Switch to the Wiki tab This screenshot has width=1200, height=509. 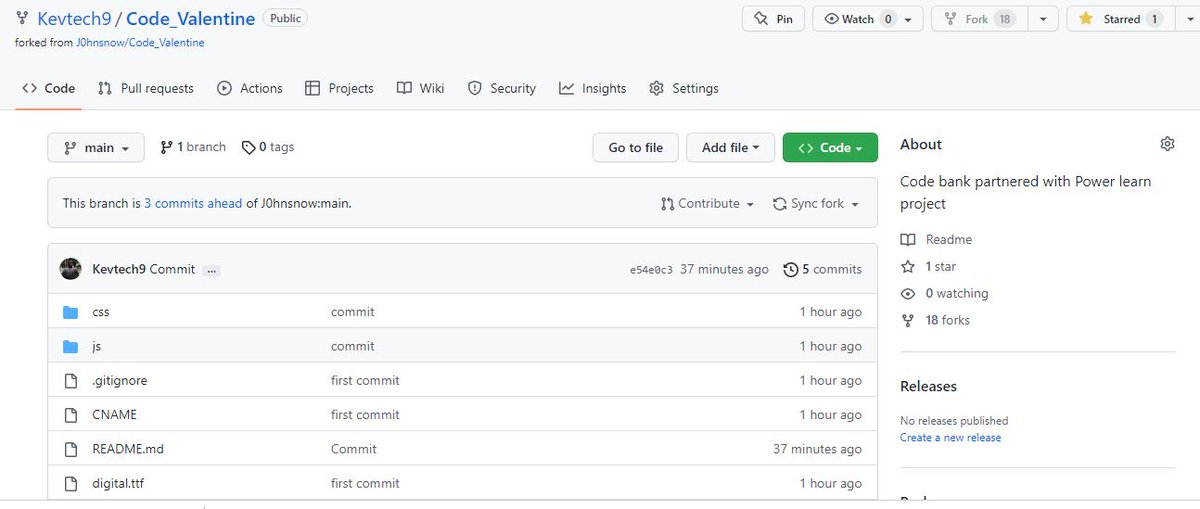click(x=420, y=88)
